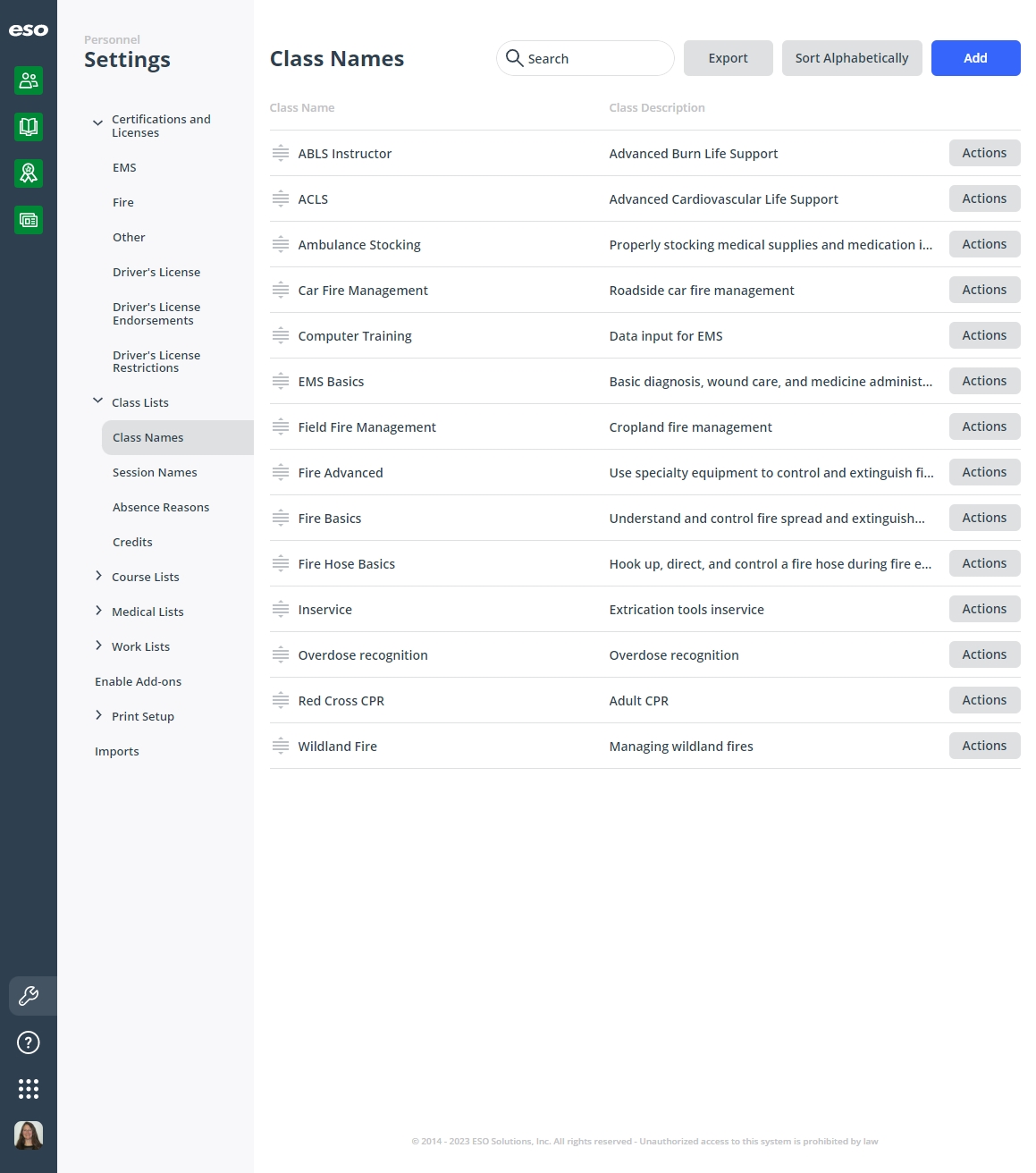Open the wrench settings icon
The width and height of the screenshot is (1036, 1173).
click(29, 996)
